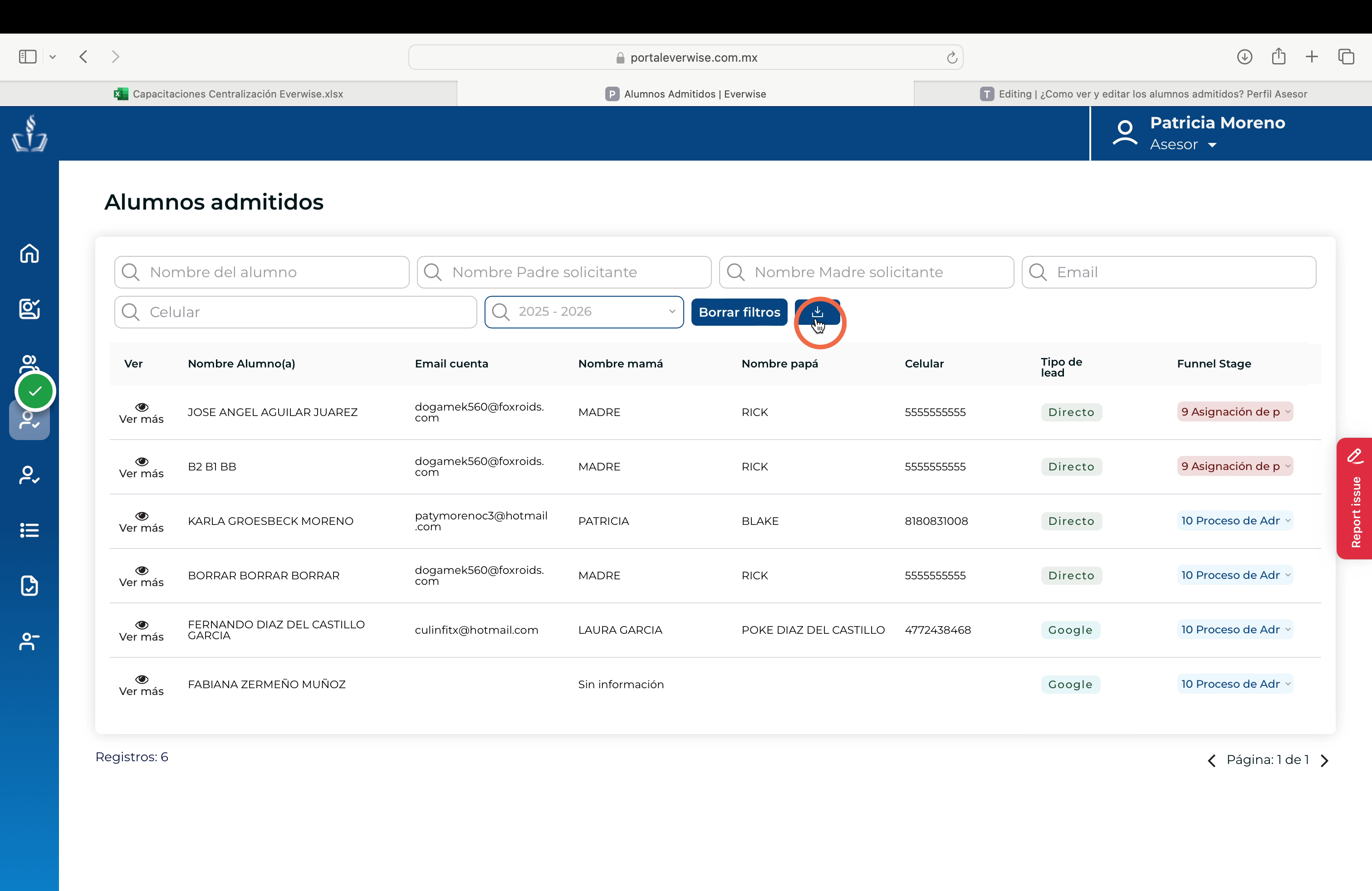Focus the Celular search field

[x=296, y=312]
